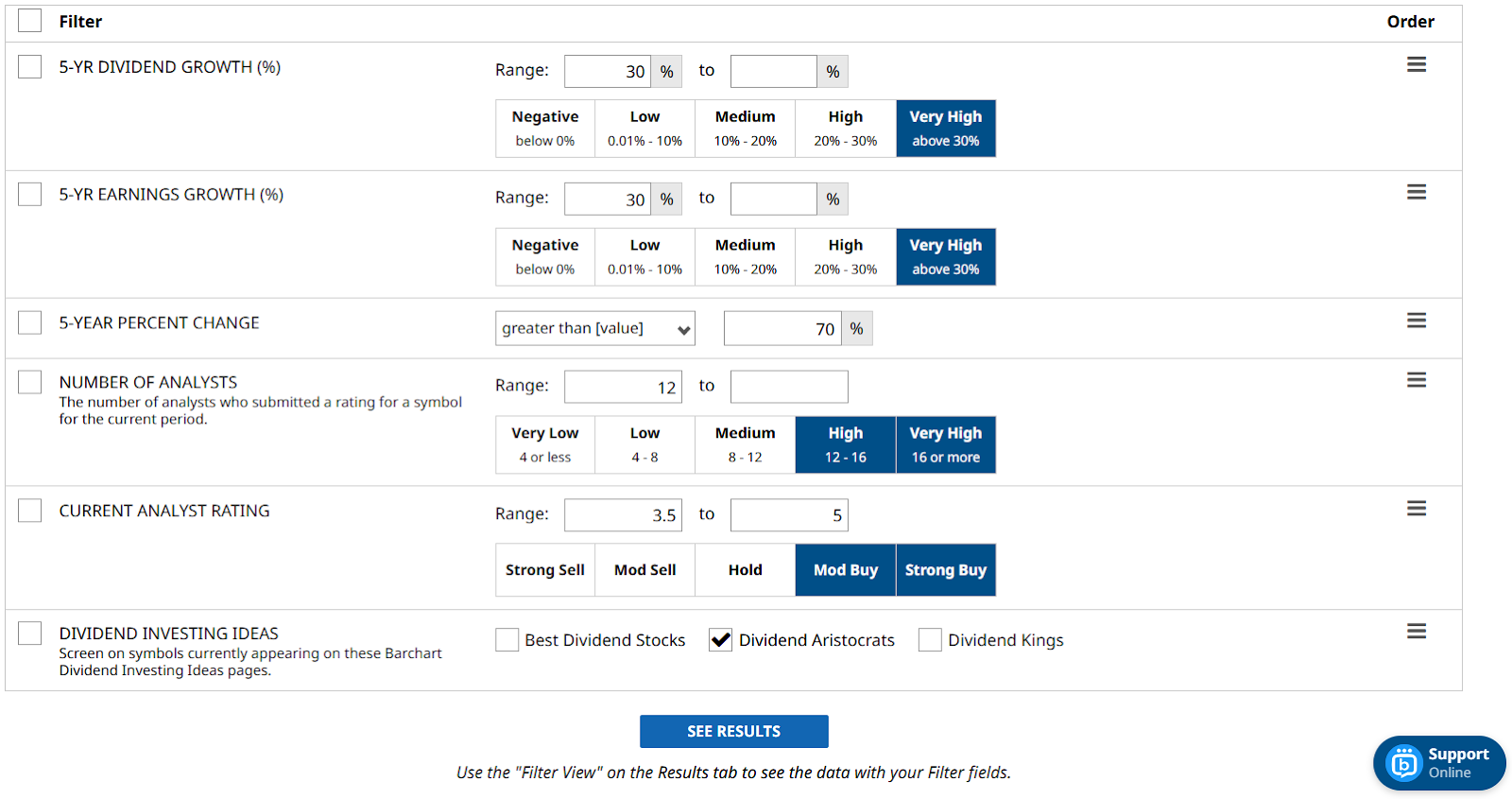The image size is (1512, 799).
Task: Open the Support Online chat widget
Action: 1438,763
